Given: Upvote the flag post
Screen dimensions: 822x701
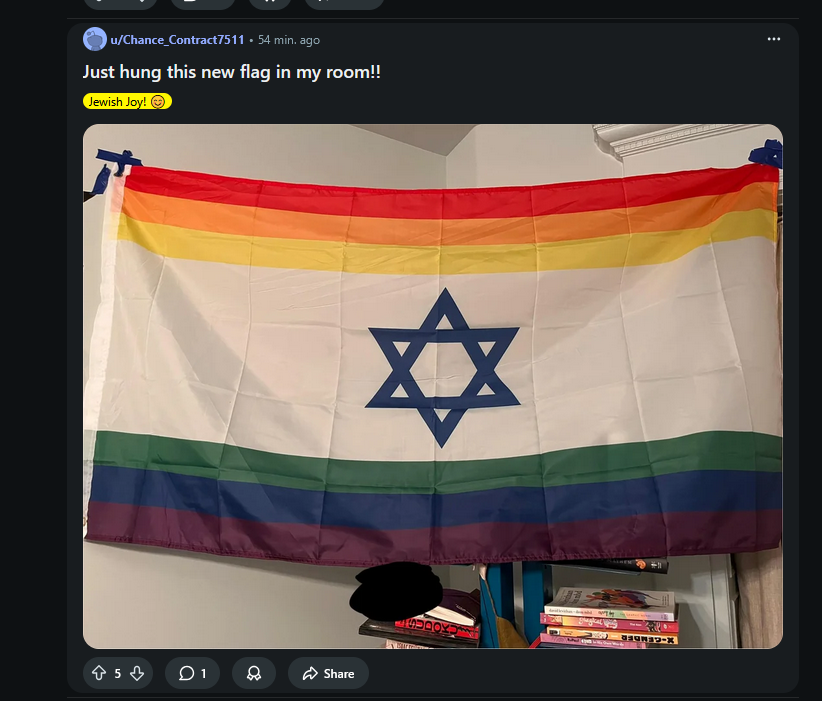Looking at the screenshot, I should tap(99, 673).
